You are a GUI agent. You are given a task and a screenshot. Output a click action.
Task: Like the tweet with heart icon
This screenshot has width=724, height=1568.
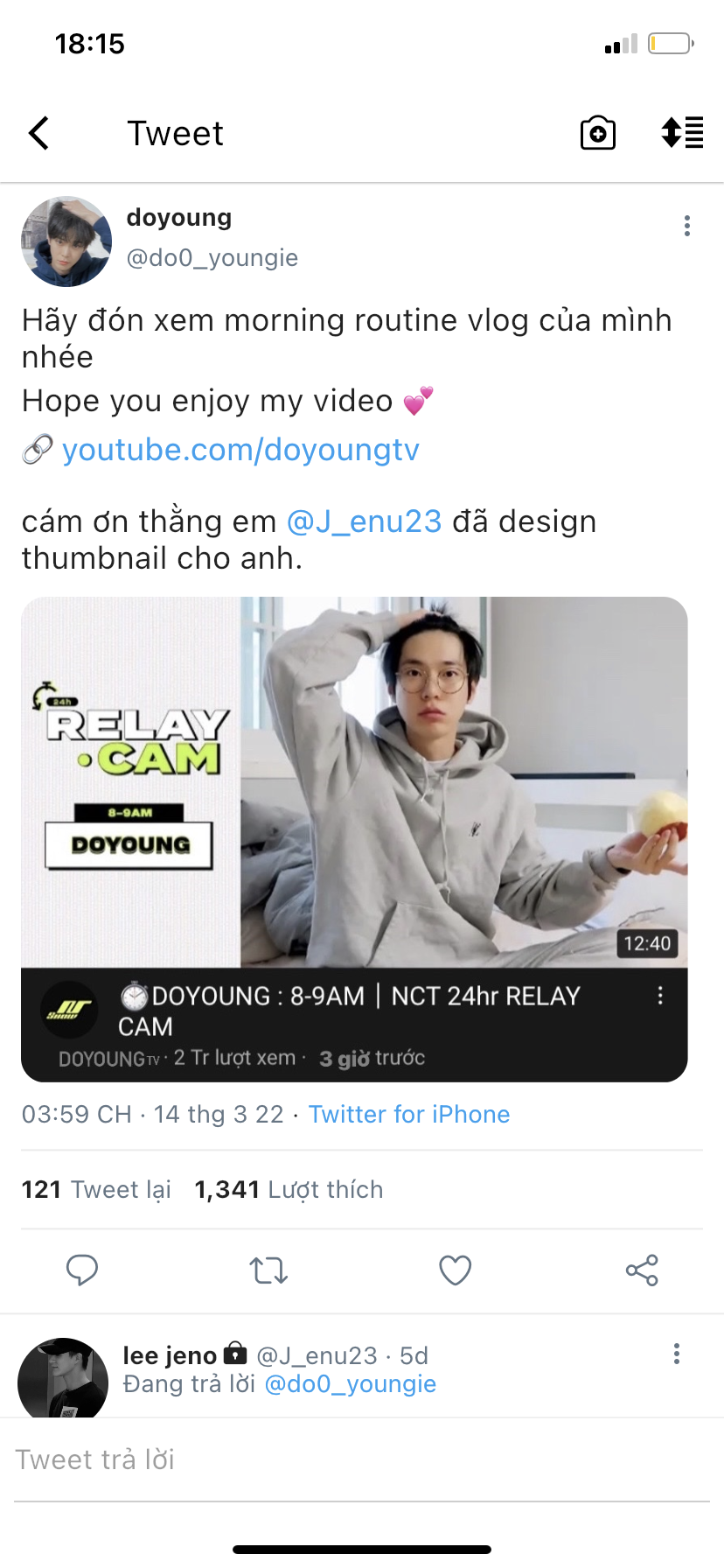pos(455,1270)
